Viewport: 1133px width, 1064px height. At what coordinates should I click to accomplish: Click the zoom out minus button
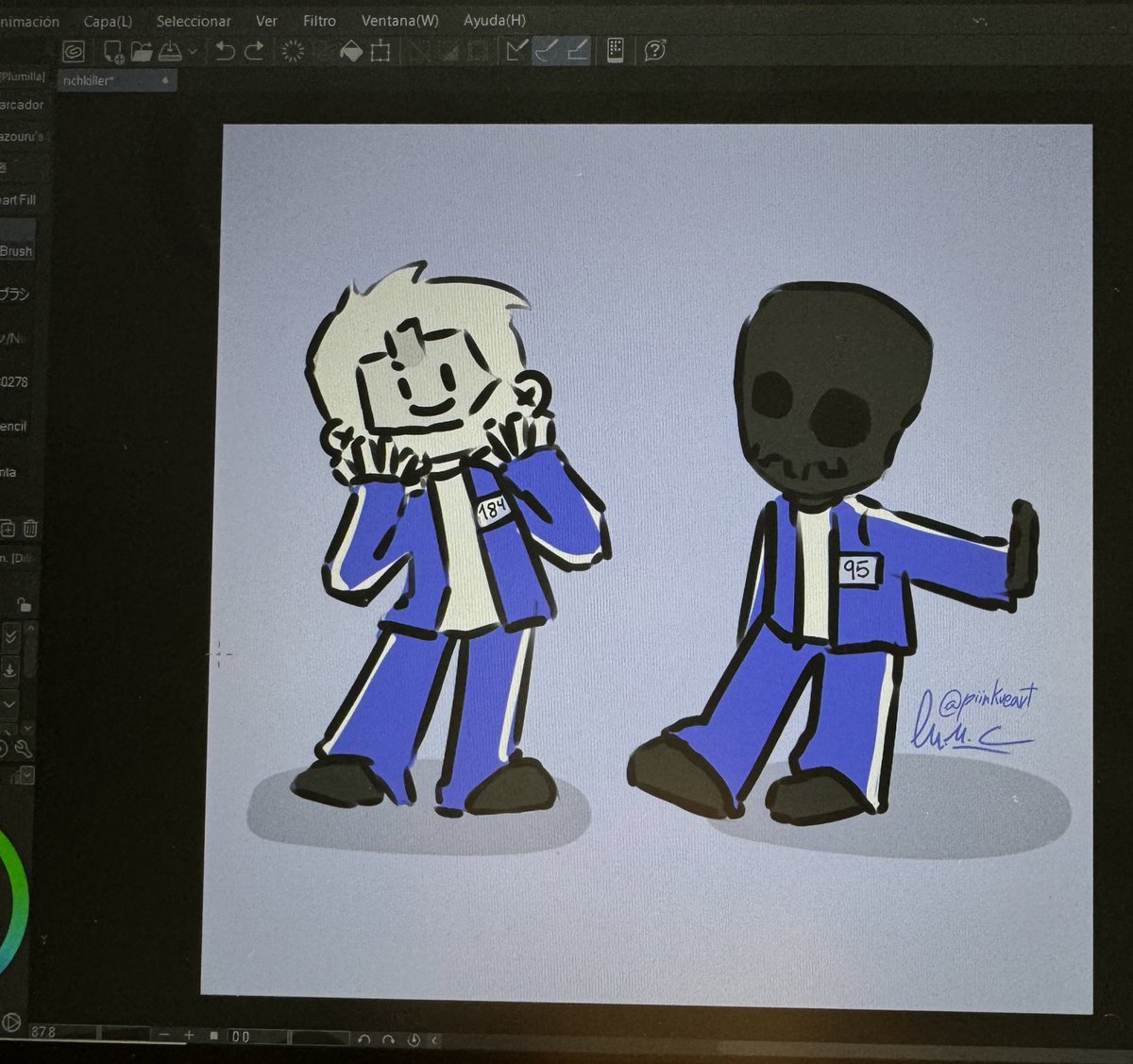[165, 1036]
